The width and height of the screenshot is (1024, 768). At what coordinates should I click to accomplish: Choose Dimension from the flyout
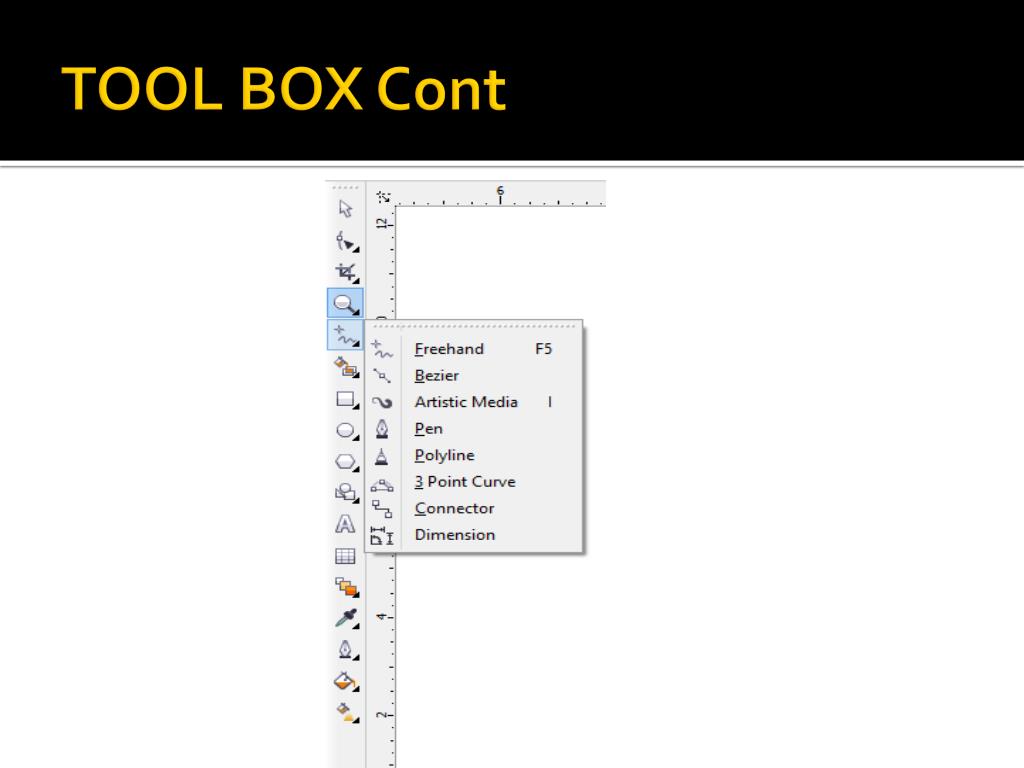473,535
